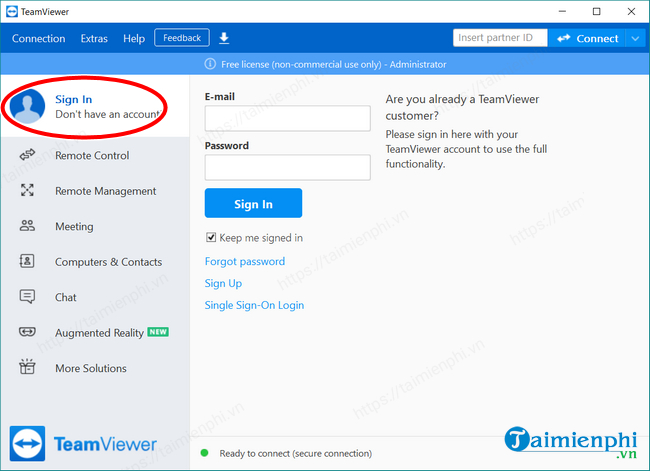
Task: Click the Connect button
Action: [587, 39]
